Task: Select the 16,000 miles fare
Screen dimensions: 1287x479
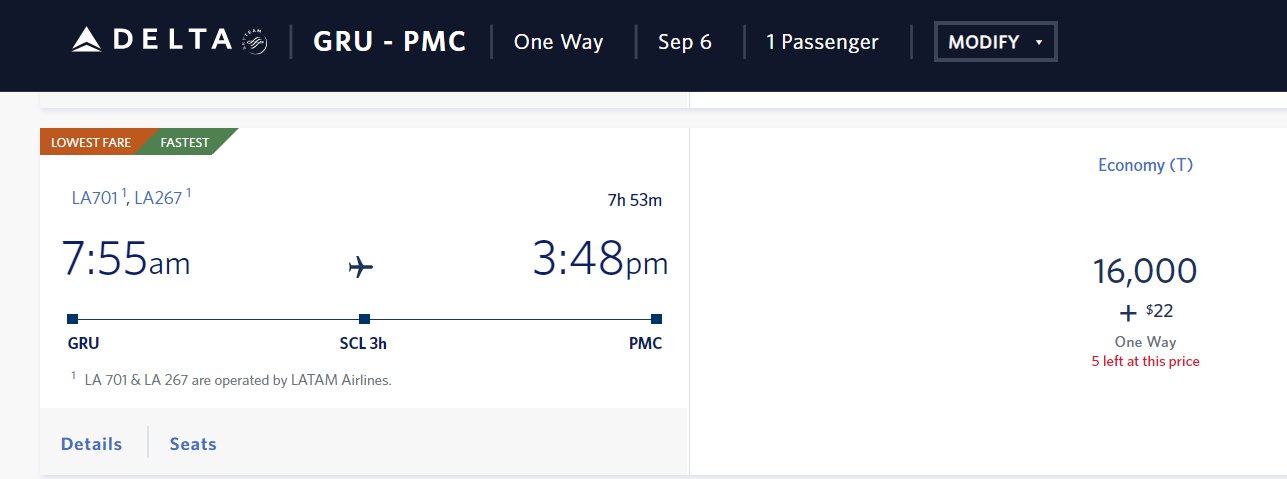Action: click(1145, 271)
